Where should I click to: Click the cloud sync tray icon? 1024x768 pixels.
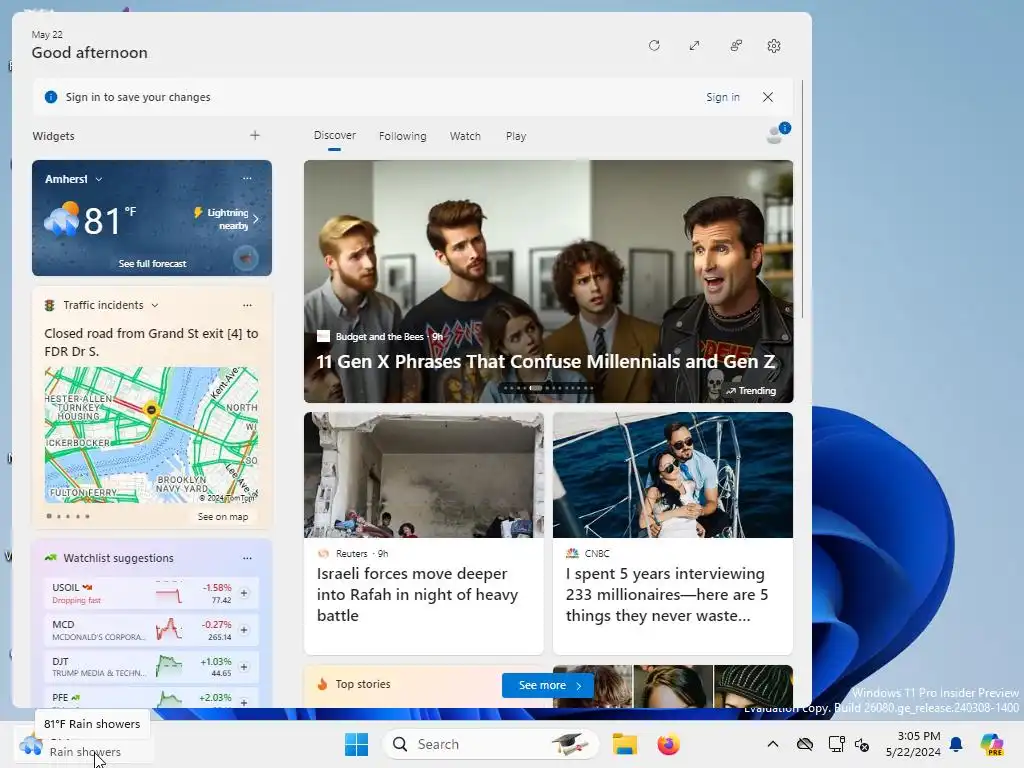coord(805,744)
